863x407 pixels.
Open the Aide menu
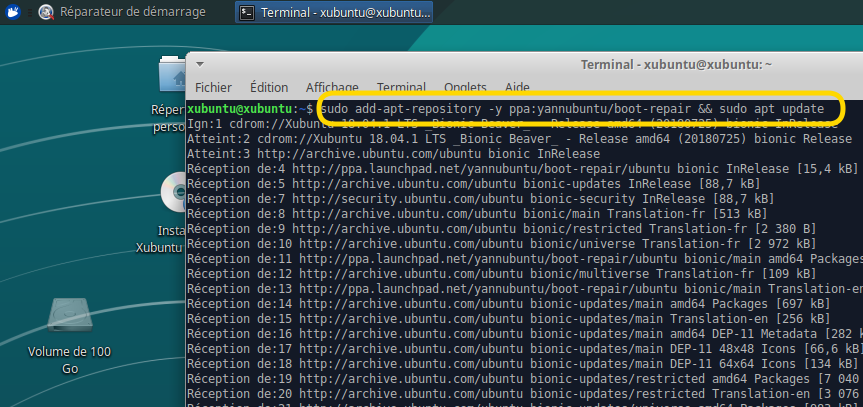pos(518,88)
